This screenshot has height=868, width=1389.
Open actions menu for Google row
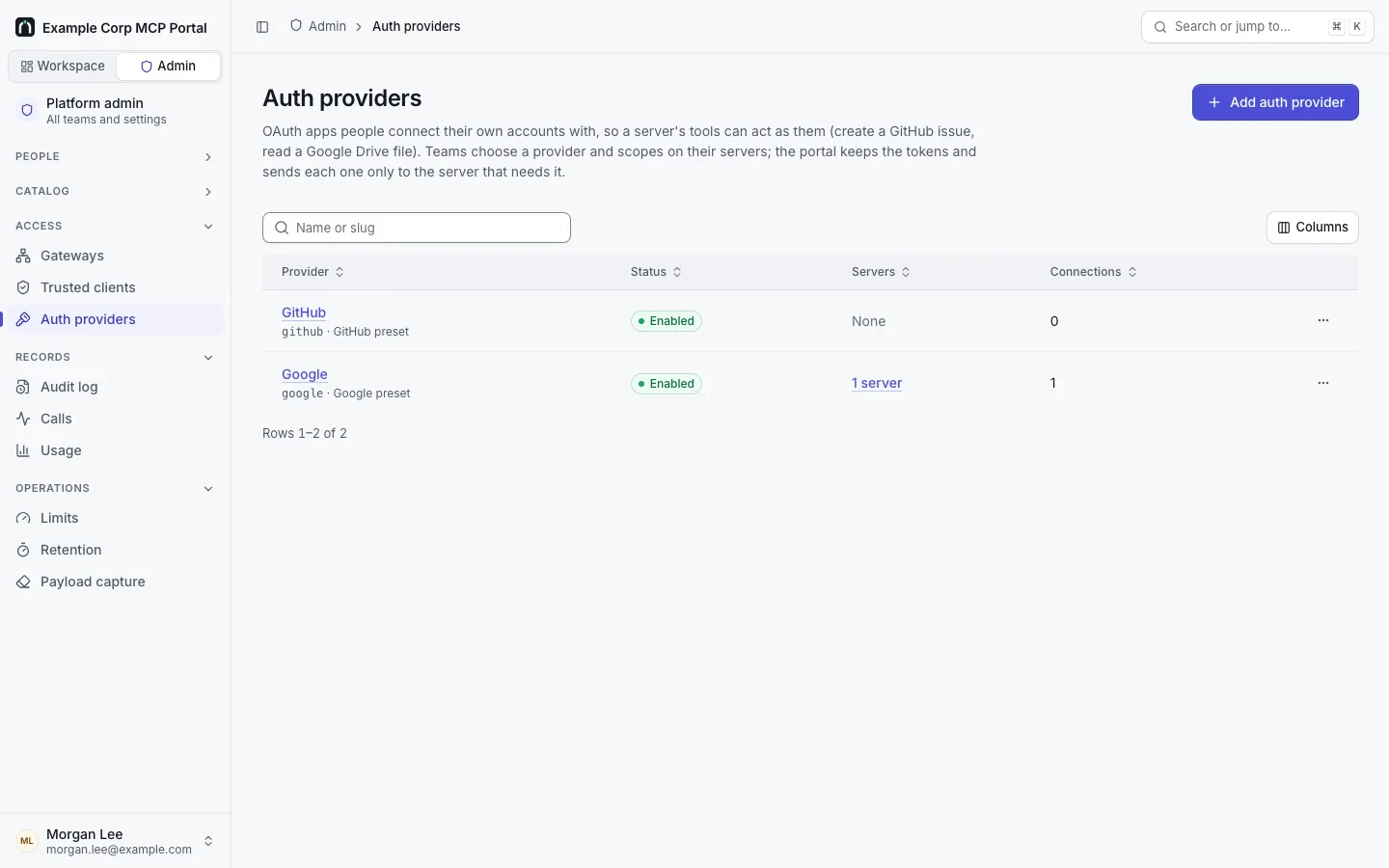pos(1323,383)
